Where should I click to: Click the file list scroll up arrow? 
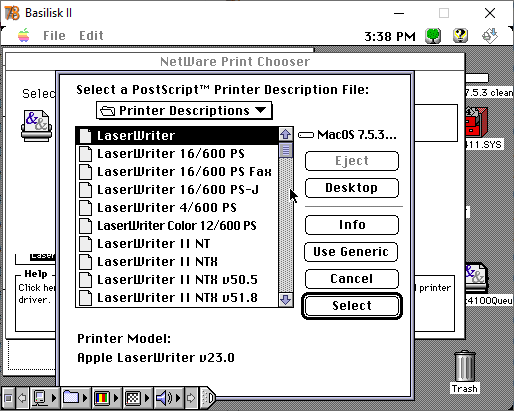pos(286,134)
